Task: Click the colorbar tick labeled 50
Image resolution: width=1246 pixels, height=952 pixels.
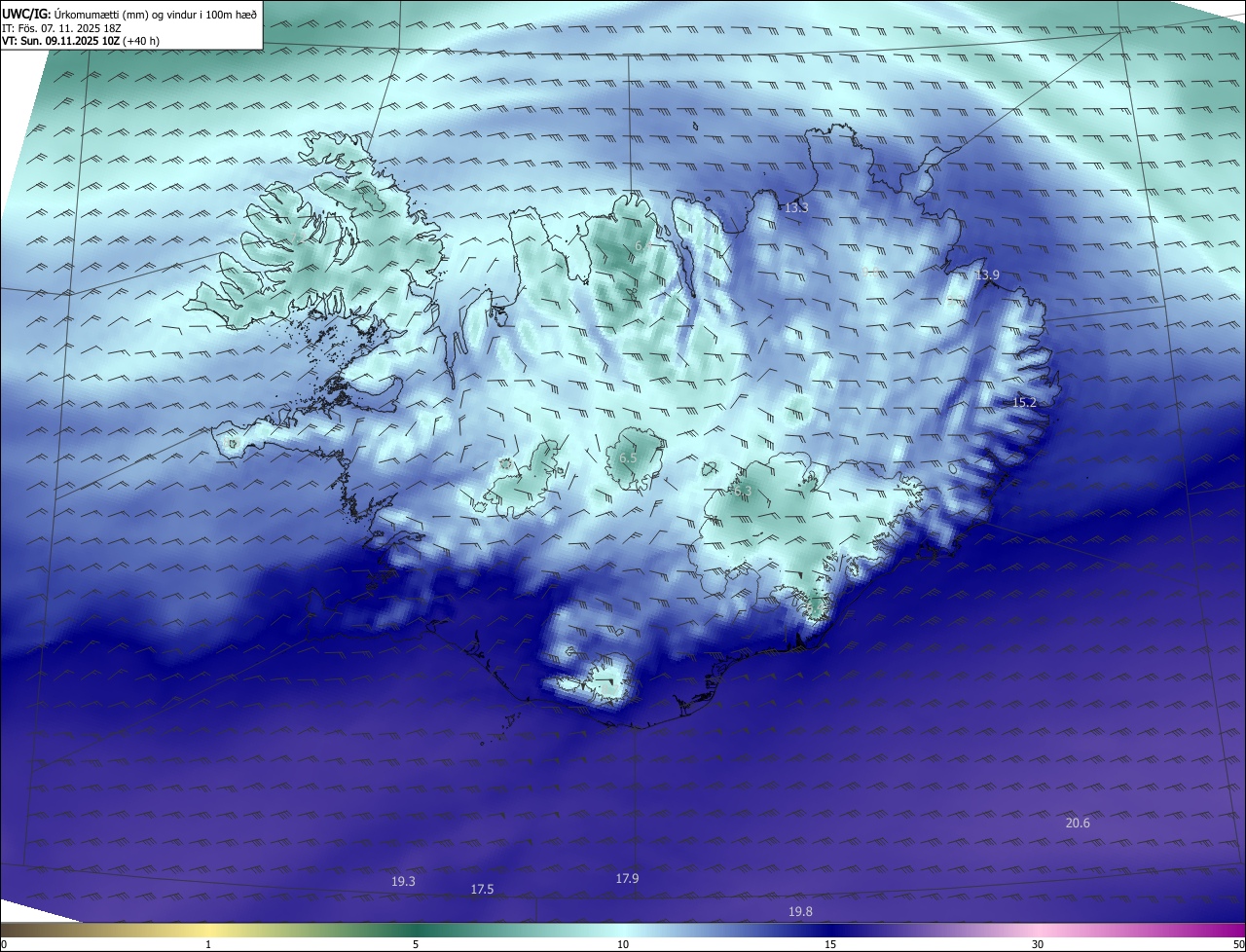Action: tap(1238, 944)
